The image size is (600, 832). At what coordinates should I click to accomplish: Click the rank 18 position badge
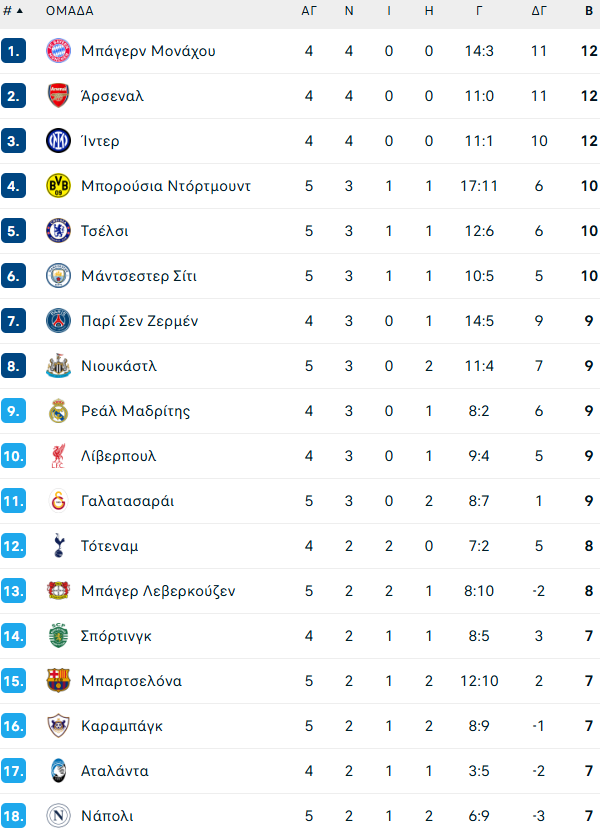[x=13, y=816]
